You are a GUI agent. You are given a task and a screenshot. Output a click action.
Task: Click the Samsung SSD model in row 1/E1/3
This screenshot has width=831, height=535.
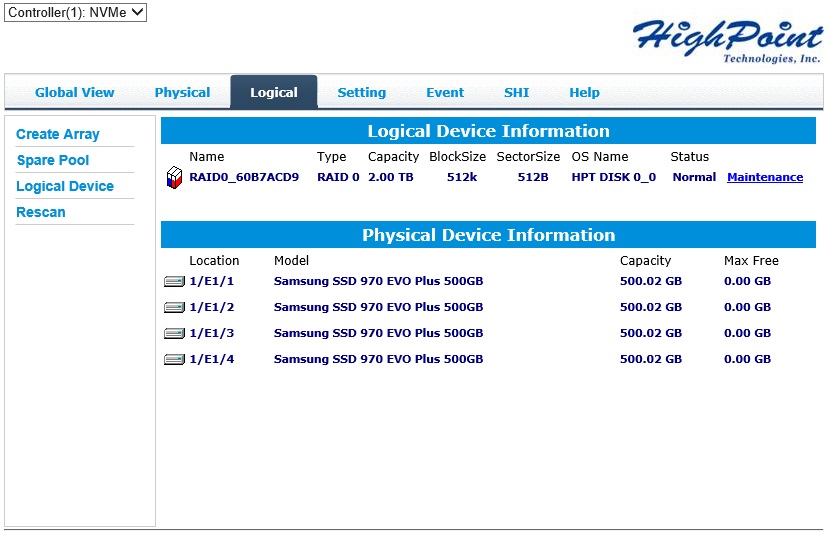[x=378, y=333]
